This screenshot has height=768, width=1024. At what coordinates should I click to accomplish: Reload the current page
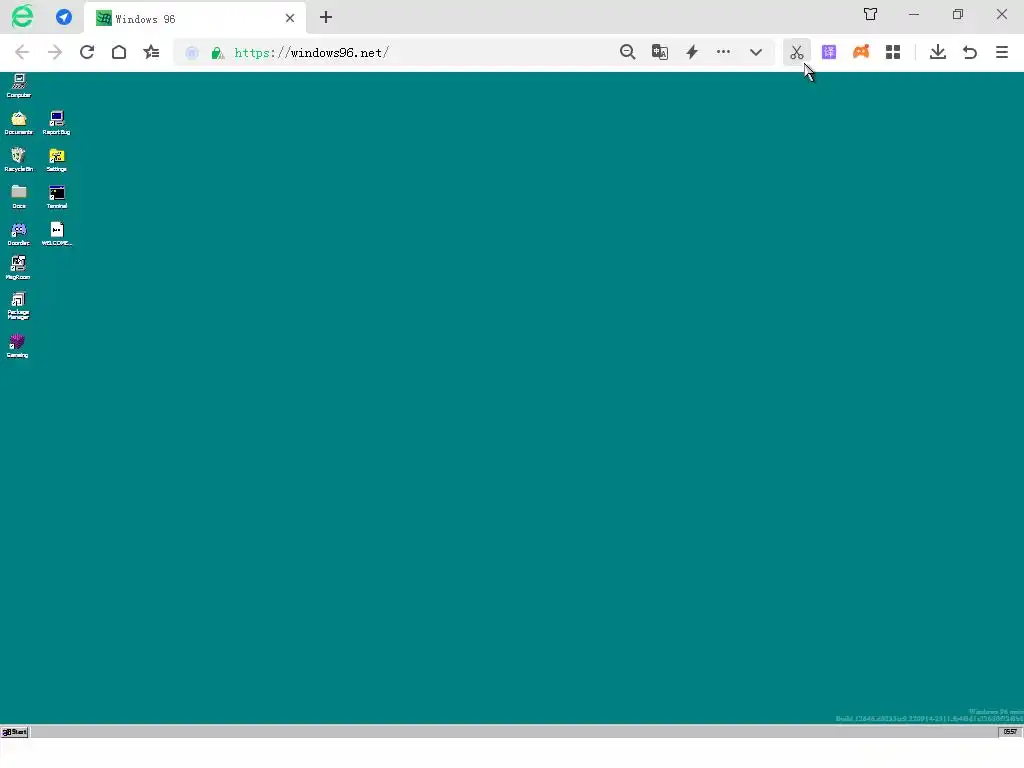coord(87,52)
